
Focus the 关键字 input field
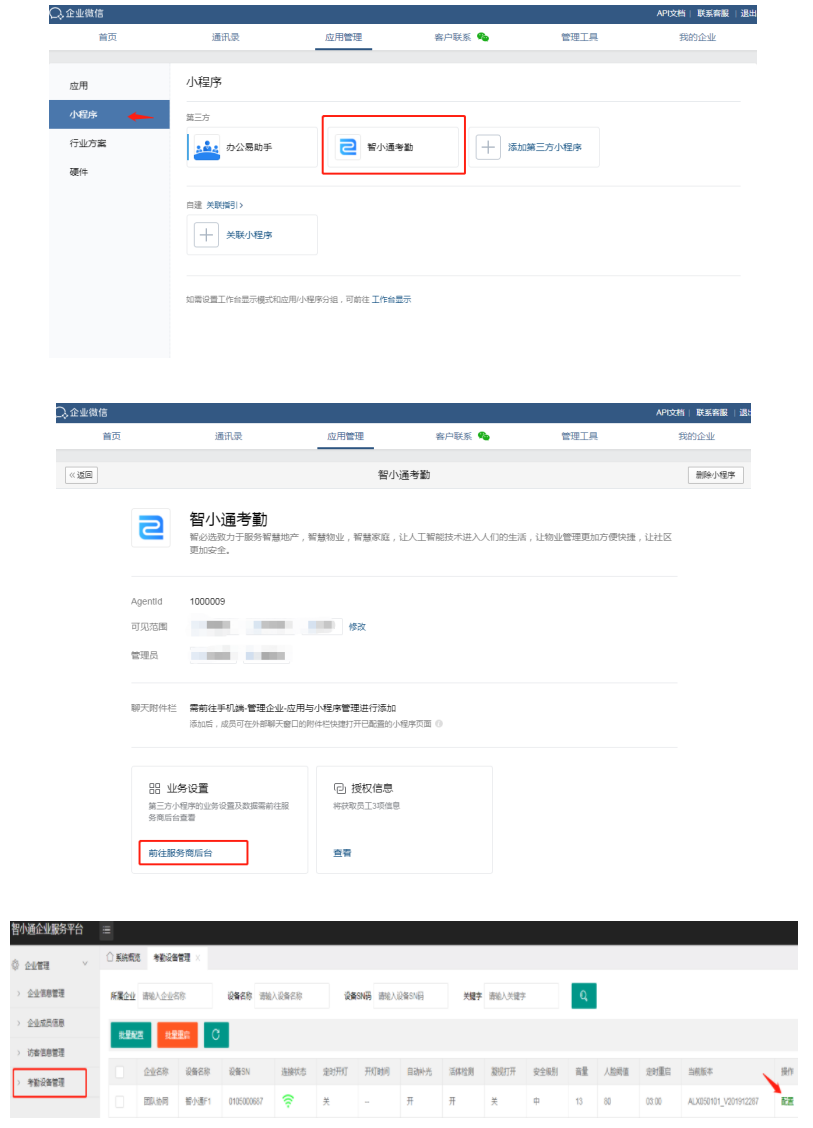coord(522,996)
